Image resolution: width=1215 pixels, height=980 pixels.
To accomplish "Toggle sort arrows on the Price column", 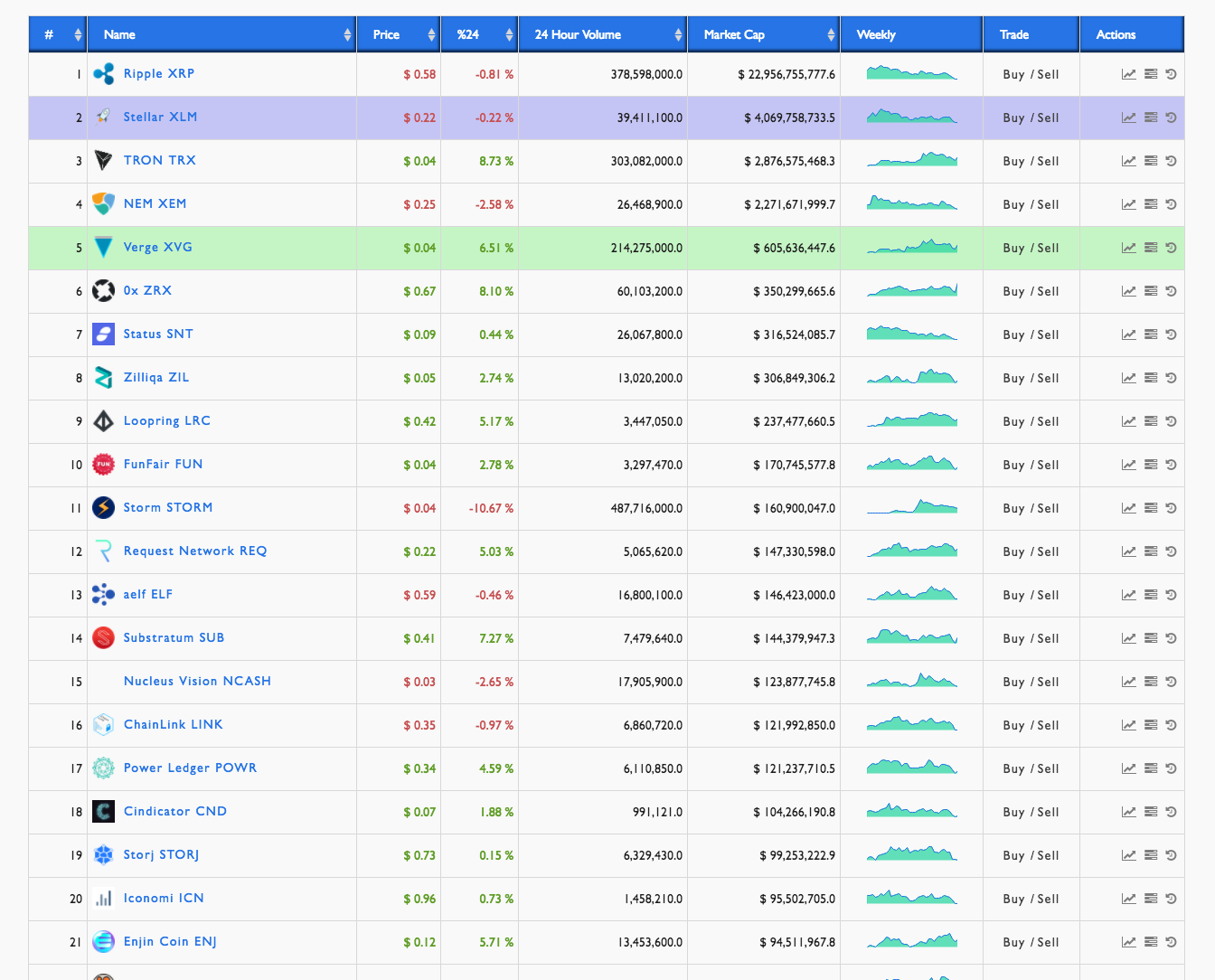I will [x=431, y=35].
